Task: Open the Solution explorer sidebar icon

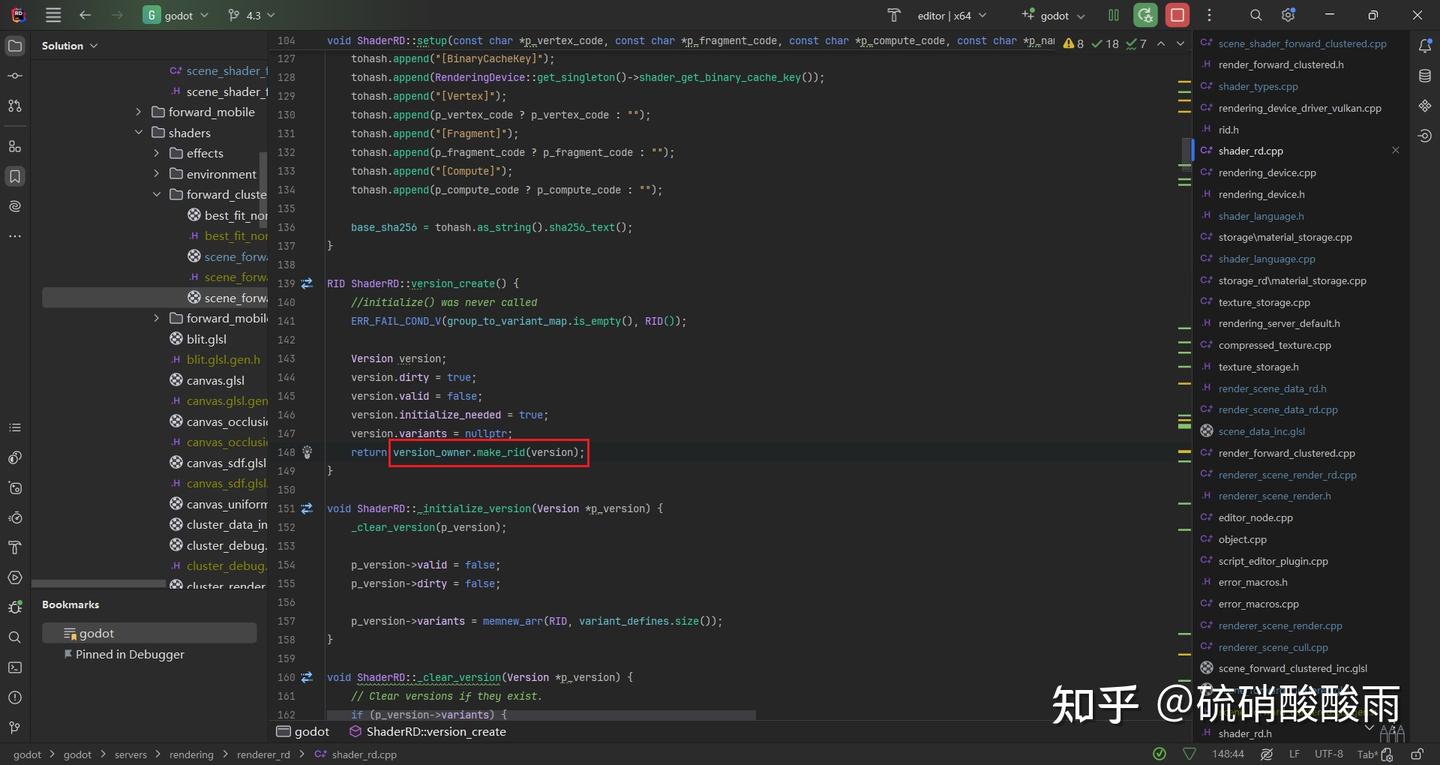Action: pyautogui.click(x=15, y=45)
